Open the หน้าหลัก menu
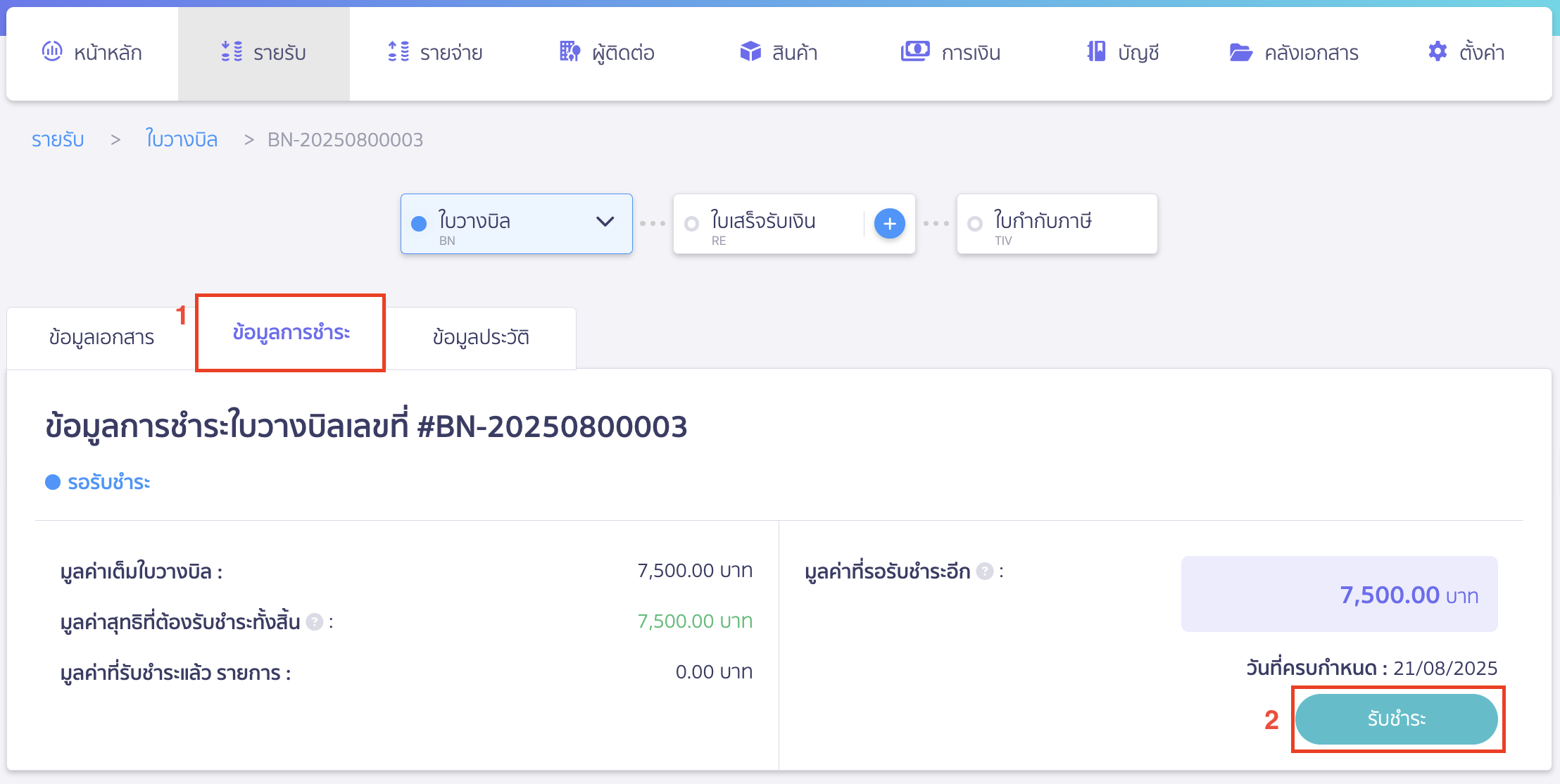The width and height of the screenshot is (1560, 784). [x=92, y=53]
